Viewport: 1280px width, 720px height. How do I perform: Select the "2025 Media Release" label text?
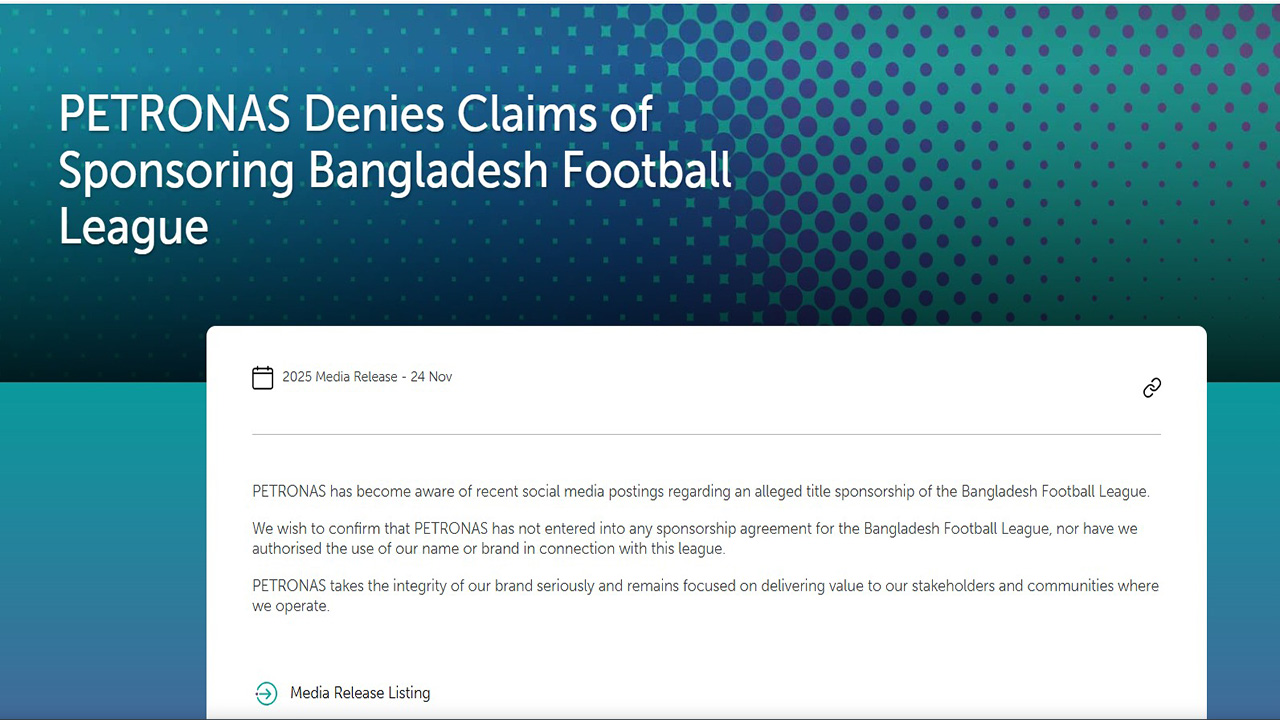click(340, 377)
